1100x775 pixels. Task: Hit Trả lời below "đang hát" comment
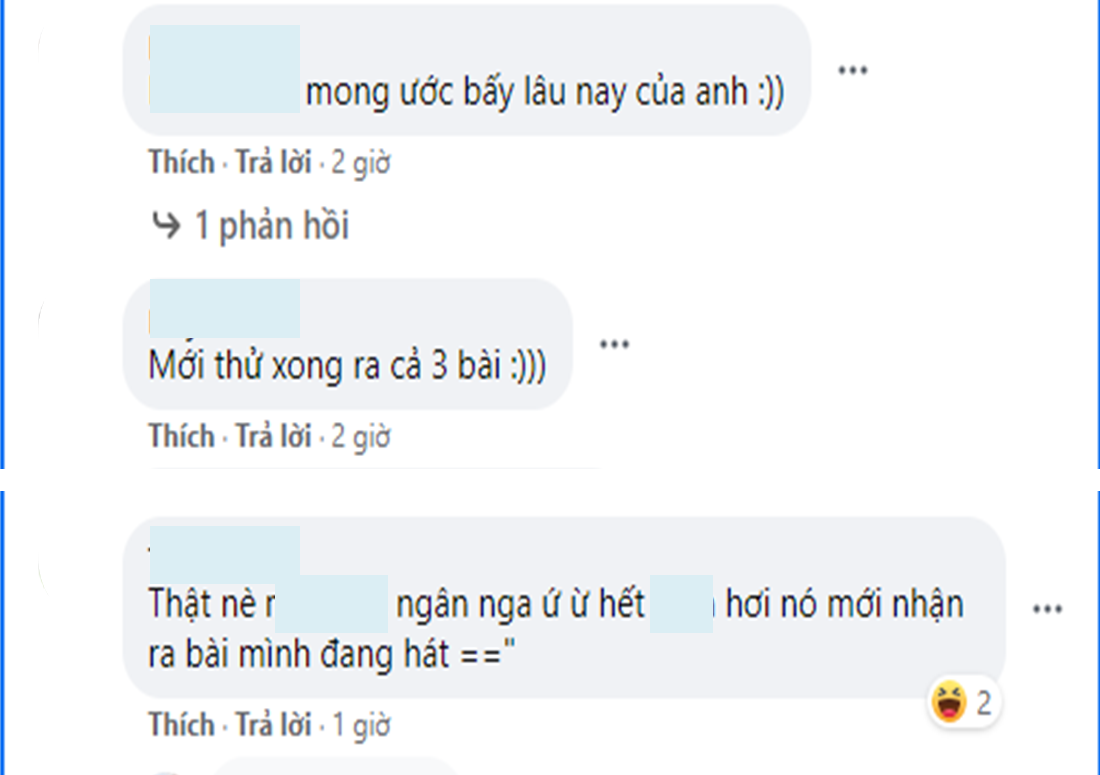click(273, 724)
